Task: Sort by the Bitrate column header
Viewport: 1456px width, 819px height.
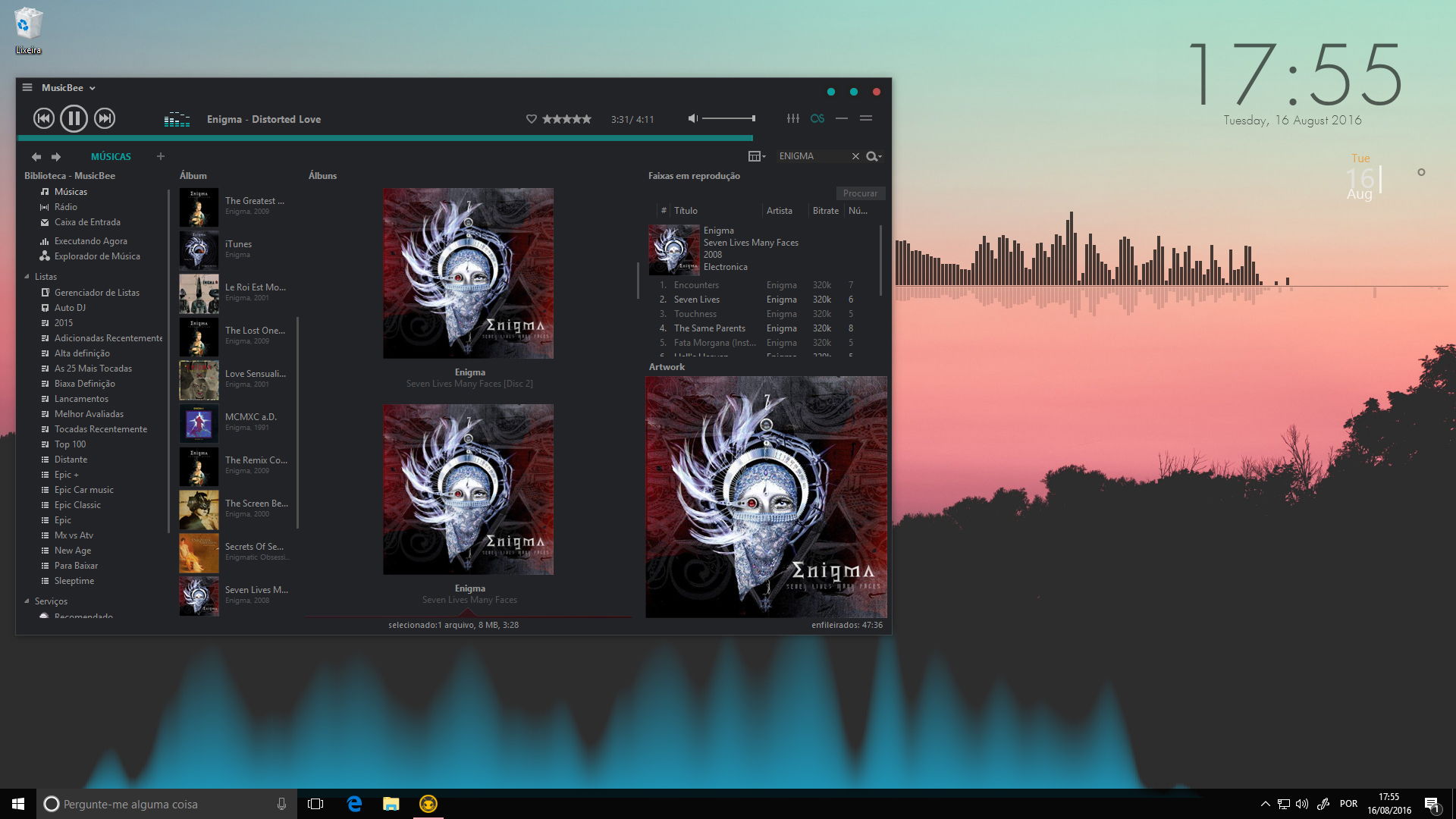Action: tap(825, 211)
